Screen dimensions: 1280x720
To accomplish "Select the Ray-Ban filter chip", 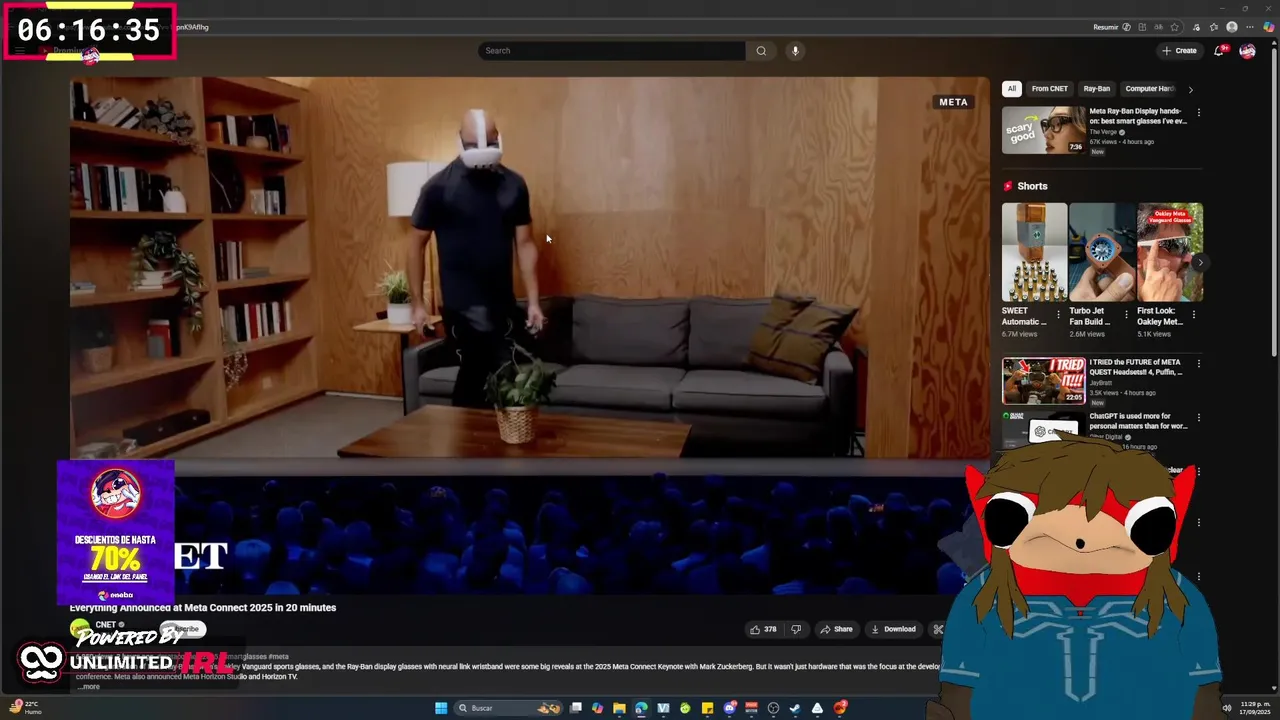I will tap(1097, 89).
